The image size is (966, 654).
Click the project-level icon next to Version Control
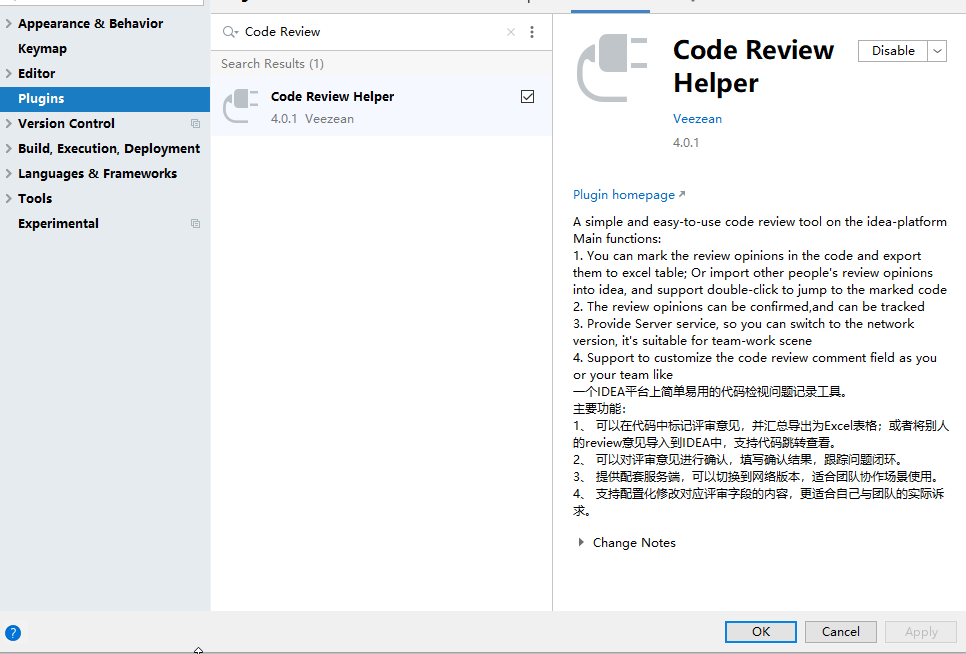pyautogui.click(x=195, y=123)
